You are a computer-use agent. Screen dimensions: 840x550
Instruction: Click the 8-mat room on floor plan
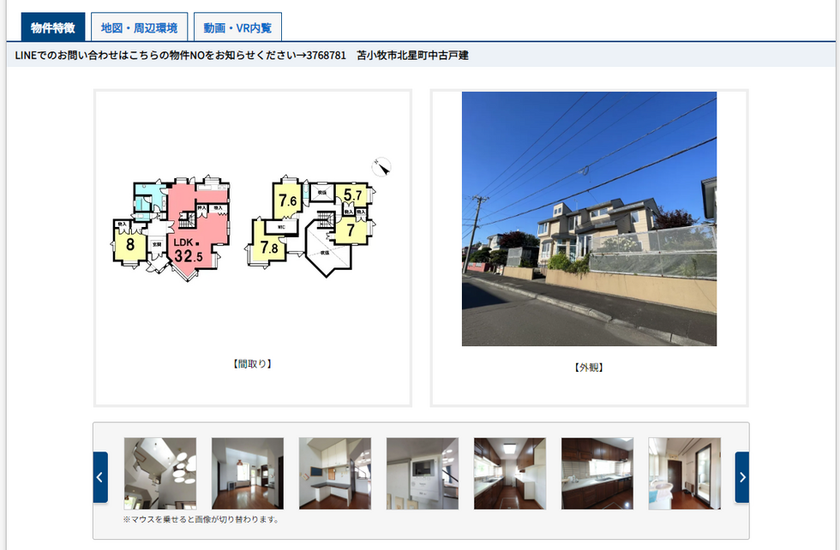tap(130, 244)
